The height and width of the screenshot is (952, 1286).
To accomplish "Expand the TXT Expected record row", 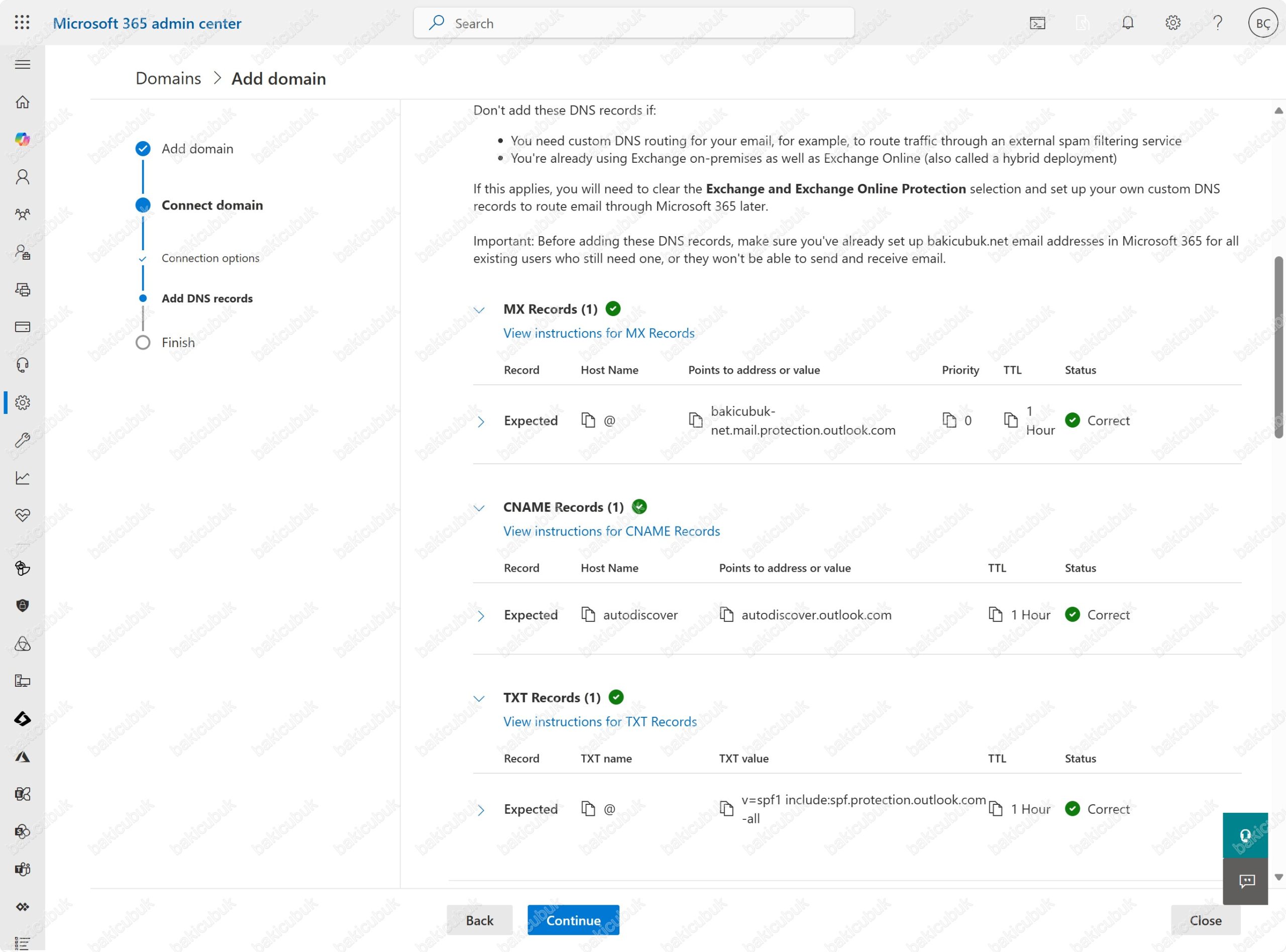I will [x=481, y=810].
